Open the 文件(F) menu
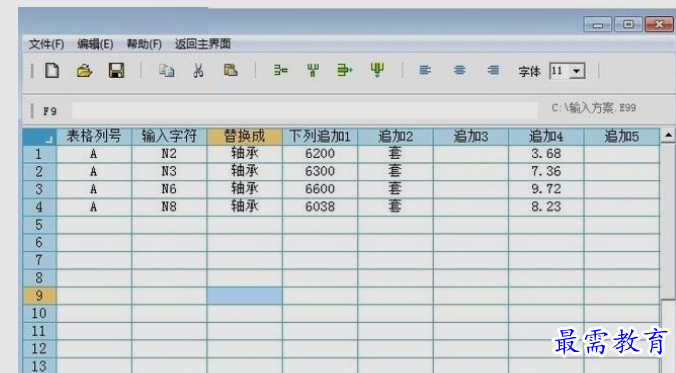 (x=46, y=44)
